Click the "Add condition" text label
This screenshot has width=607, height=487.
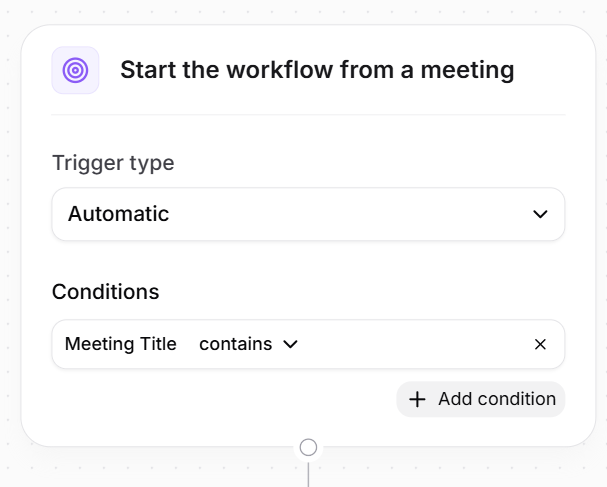(x=496, y=399)
